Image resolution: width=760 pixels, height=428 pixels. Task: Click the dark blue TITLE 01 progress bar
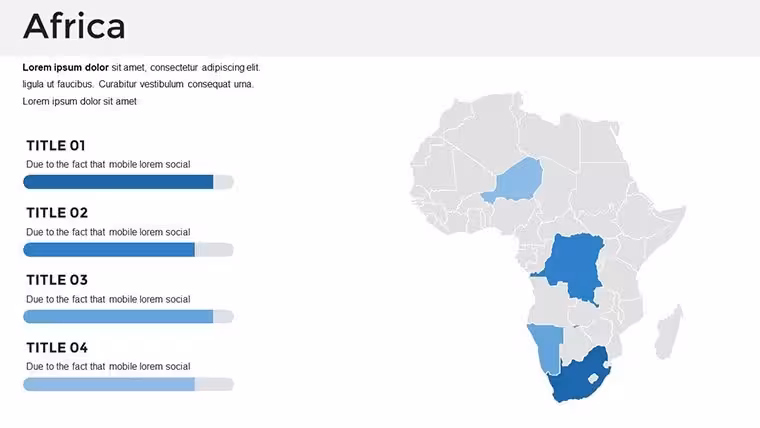(x=118, y=182)
